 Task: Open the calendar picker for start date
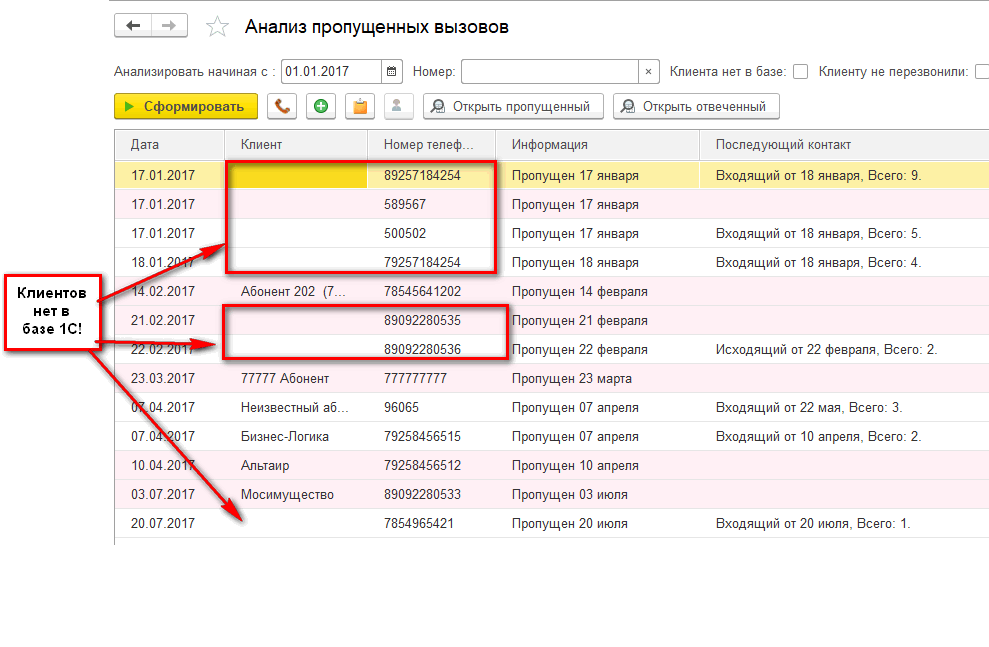[x=391, y=72]
